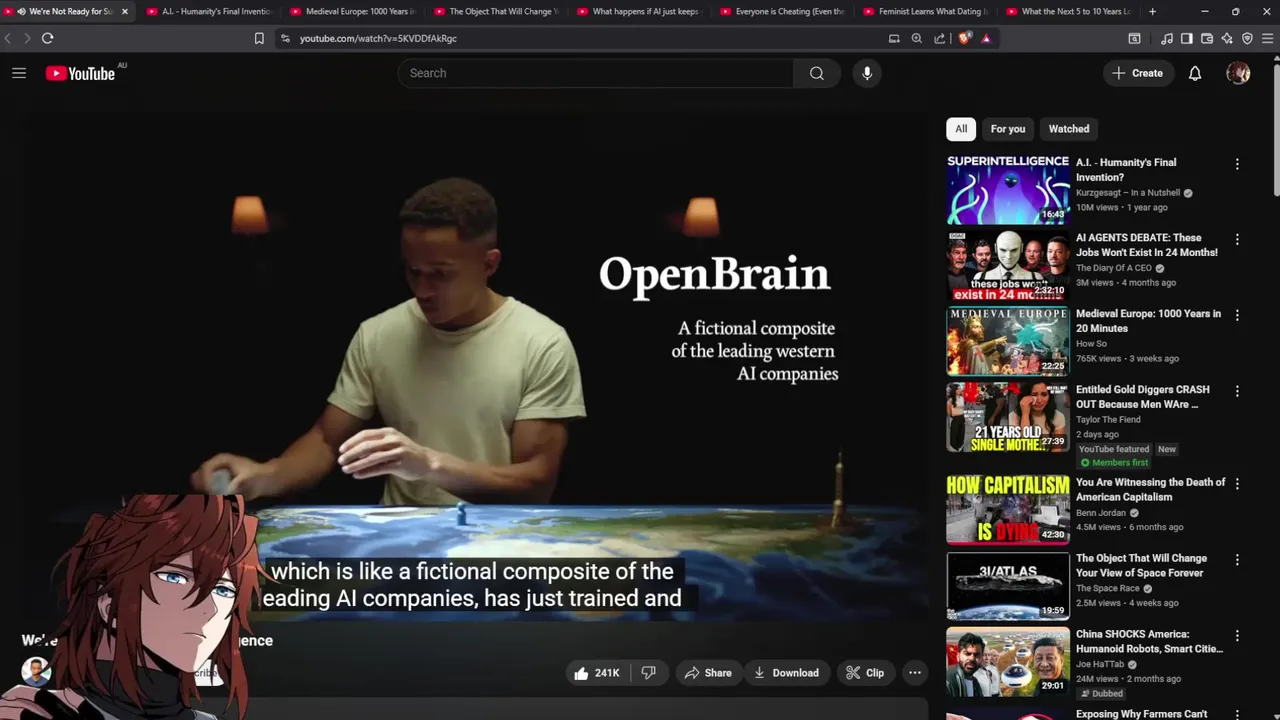
Task: Open Brave Wallet icon
Action: click(x=1207, y=38)
